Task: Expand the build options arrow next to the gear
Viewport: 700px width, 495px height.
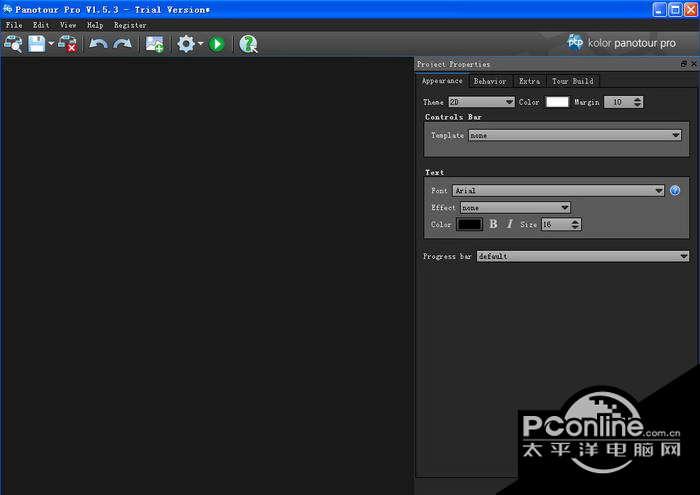Action: pyautogui.click(x=200, y=44)
